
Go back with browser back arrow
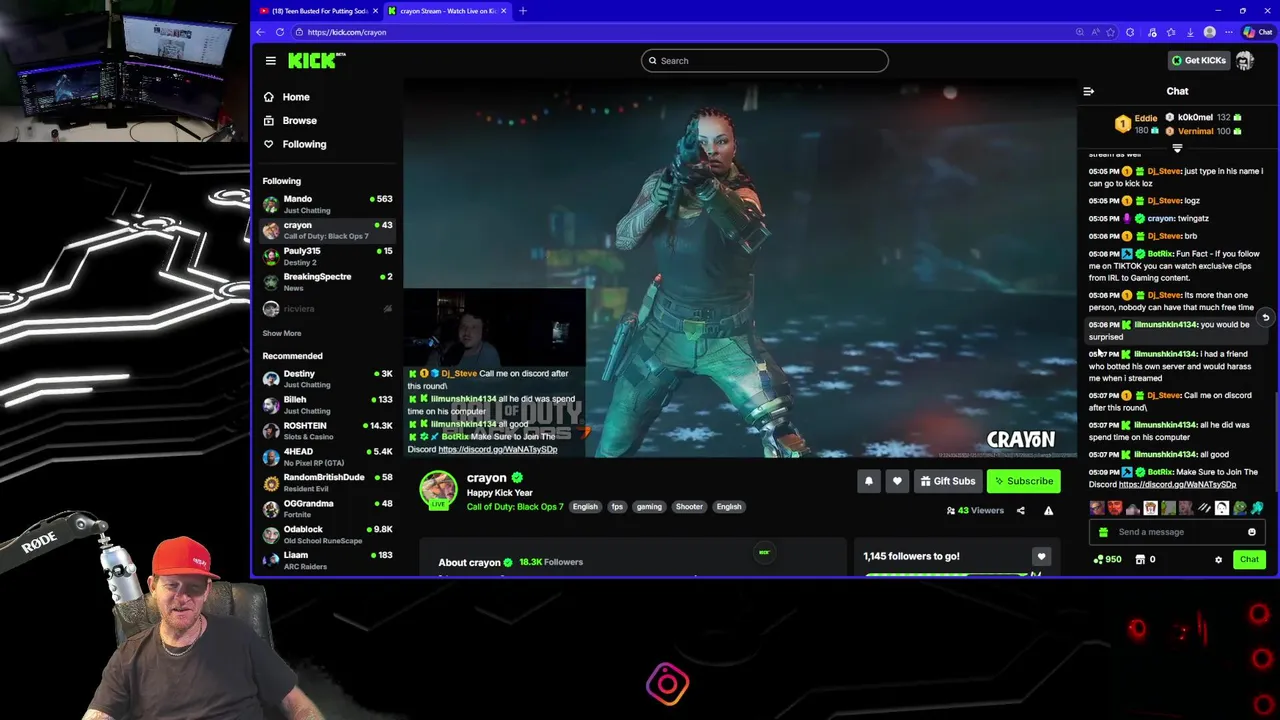pyautogui.click(x=260, y=32)
